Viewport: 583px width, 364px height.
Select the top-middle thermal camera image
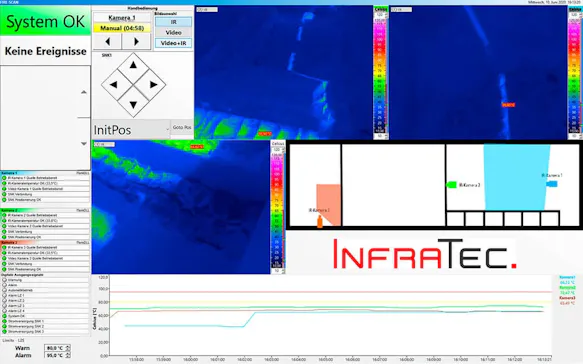point(284,73)
